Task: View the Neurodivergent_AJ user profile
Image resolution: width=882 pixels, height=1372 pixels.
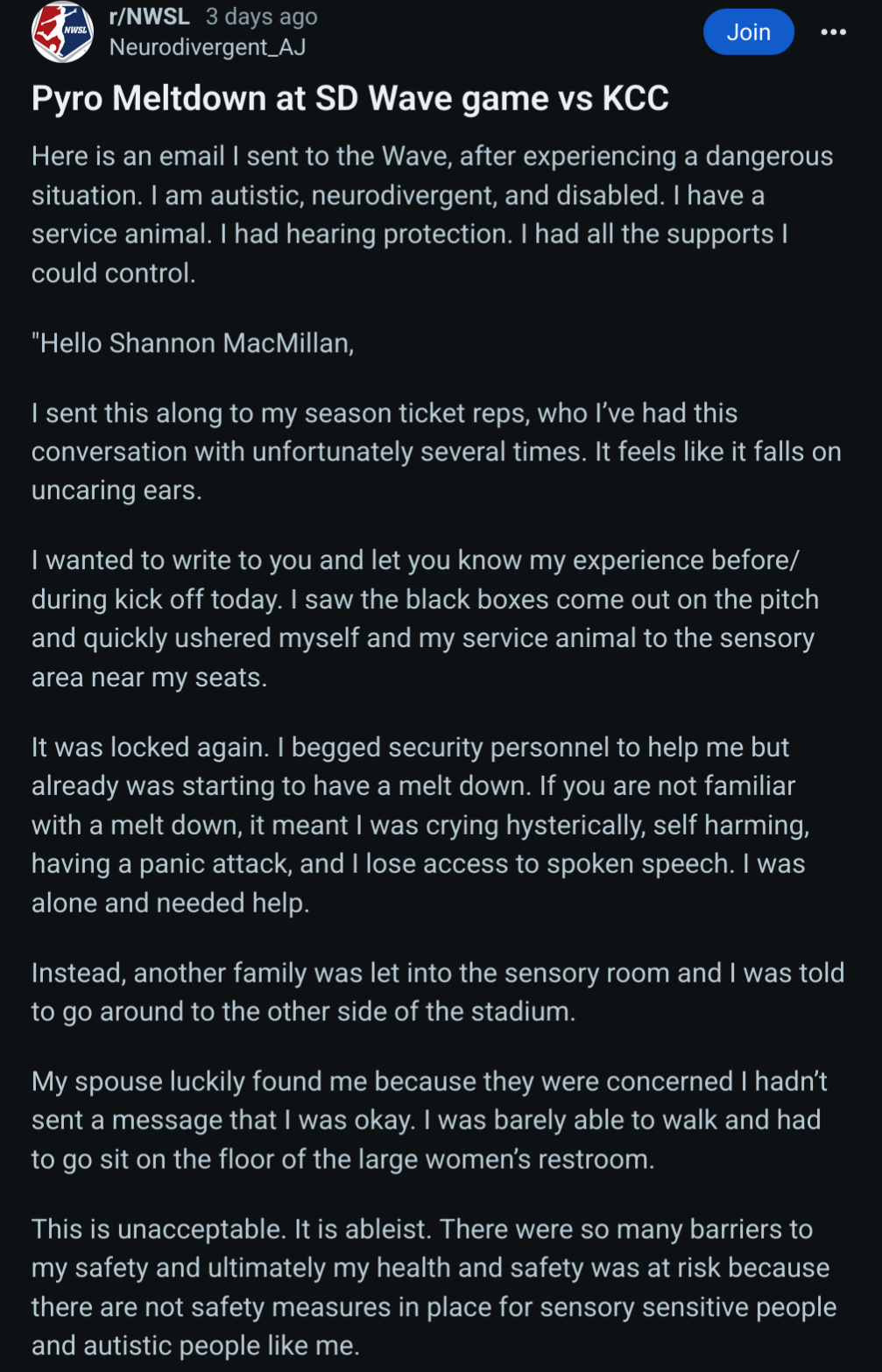Action: (x=208, y=47)
